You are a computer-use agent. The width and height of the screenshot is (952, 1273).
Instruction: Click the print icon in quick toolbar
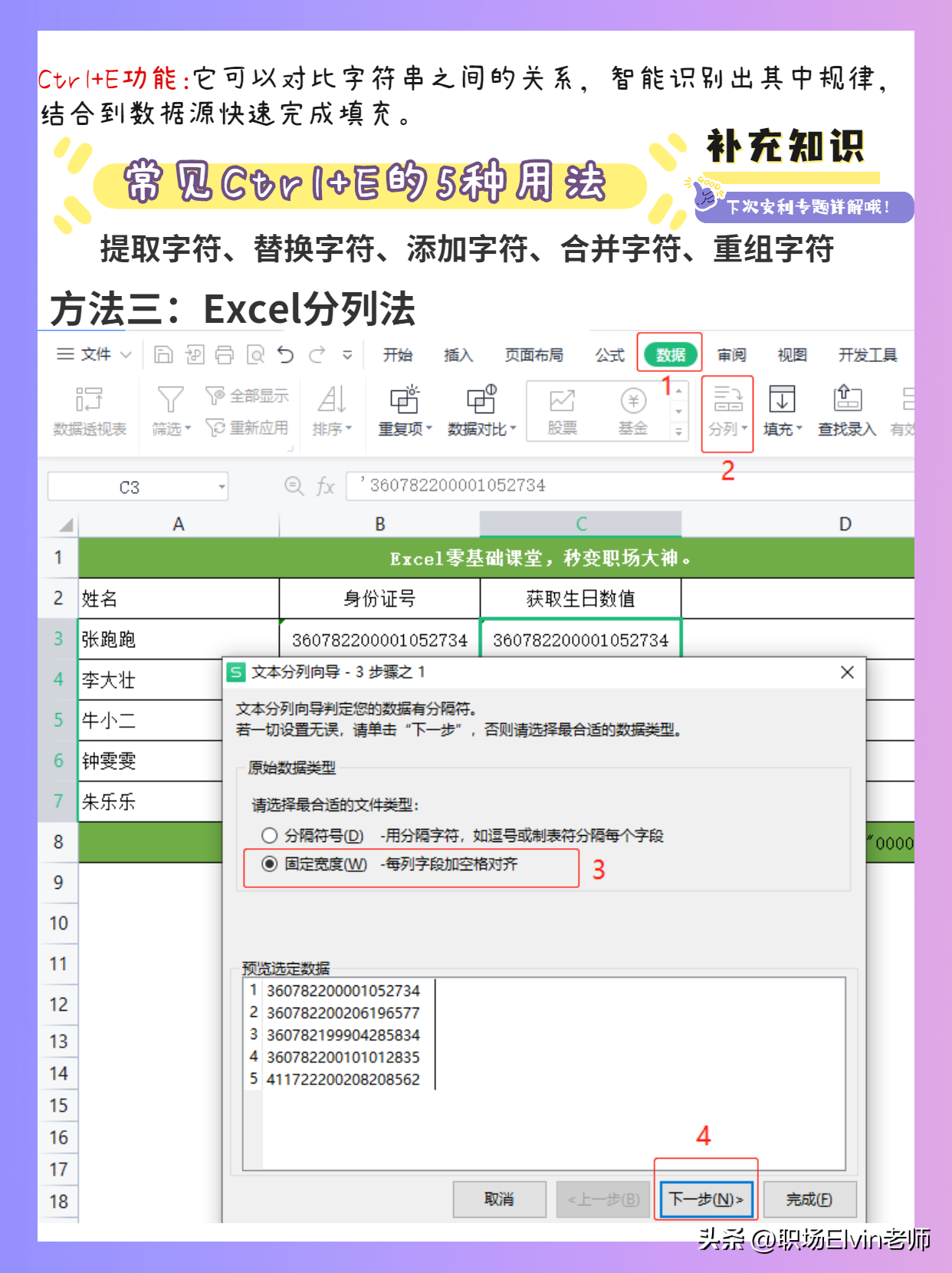(225, 354)
